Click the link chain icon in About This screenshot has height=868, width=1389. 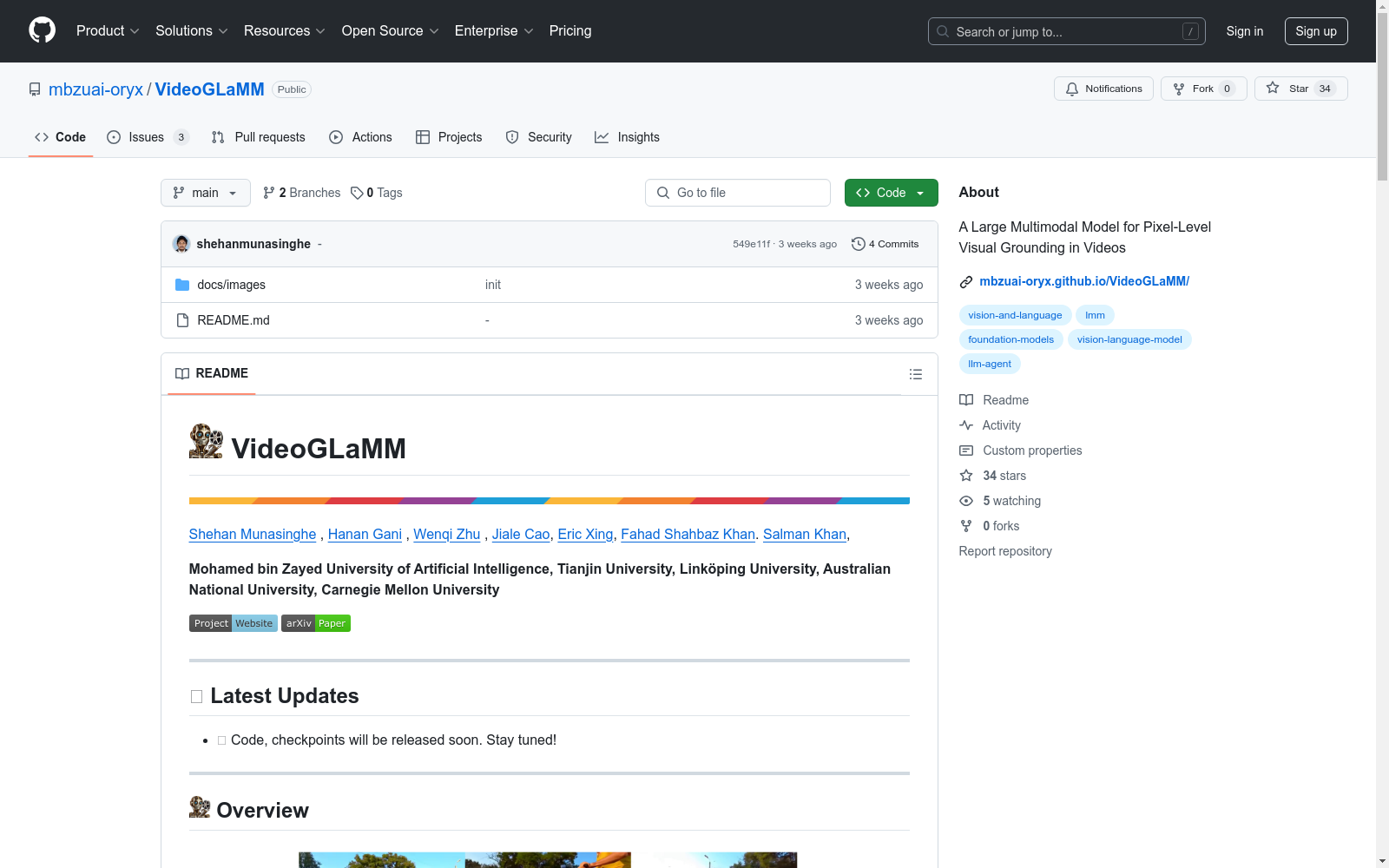point(966,282)
